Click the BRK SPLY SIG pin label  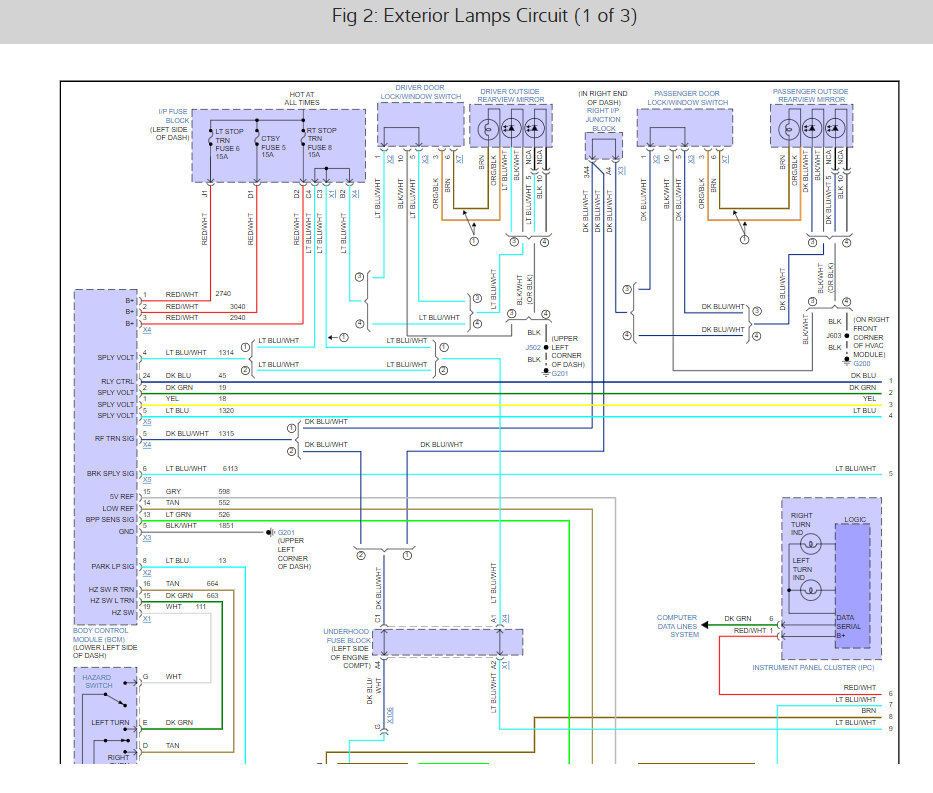pyautogui.click(x=110, y=474)
